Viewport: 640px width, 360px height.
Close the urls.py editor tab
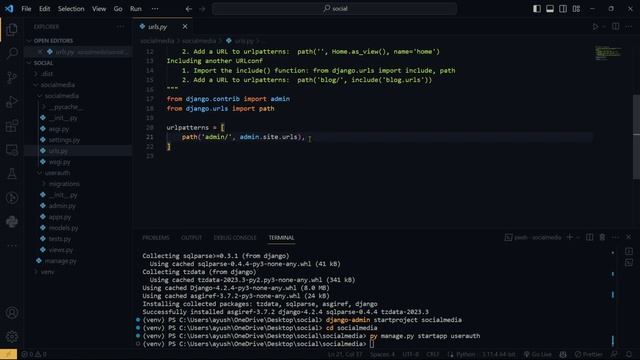point(185,27)
